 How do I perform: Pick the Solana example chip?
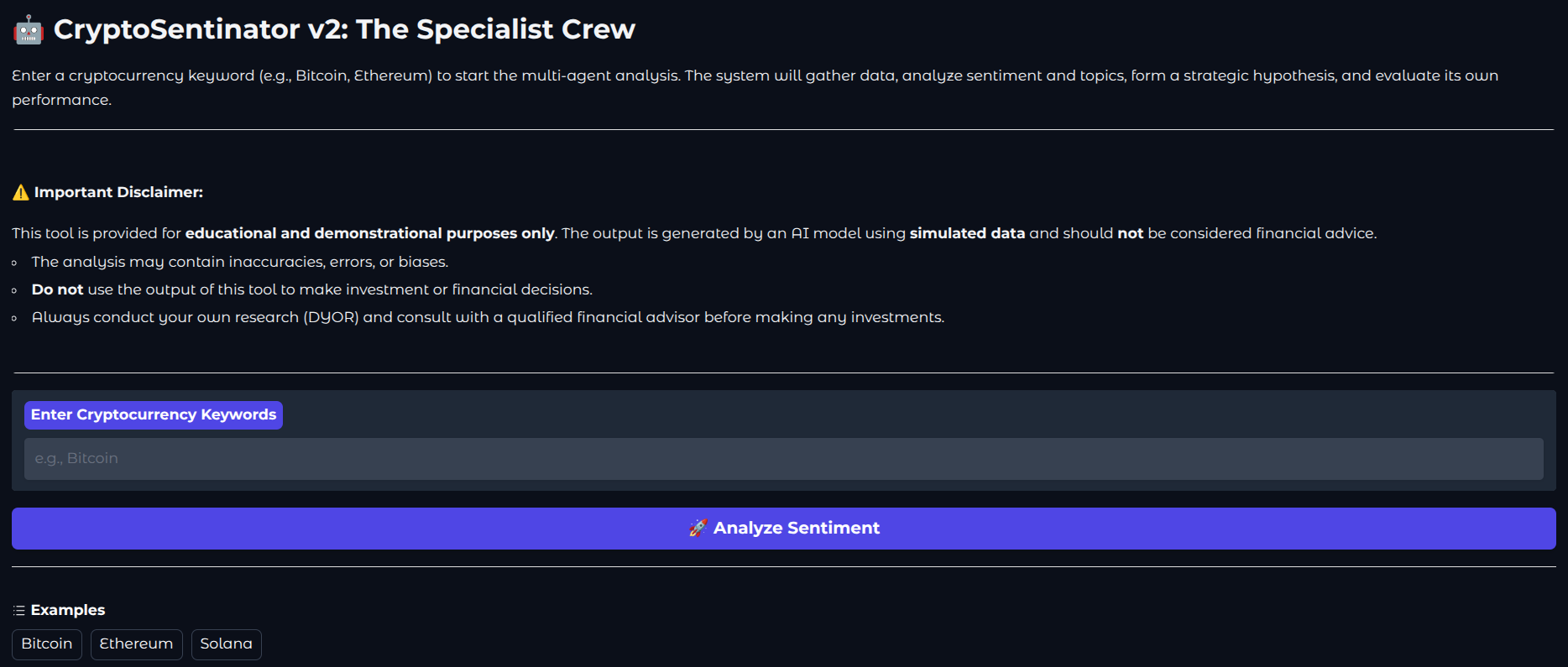226,644
